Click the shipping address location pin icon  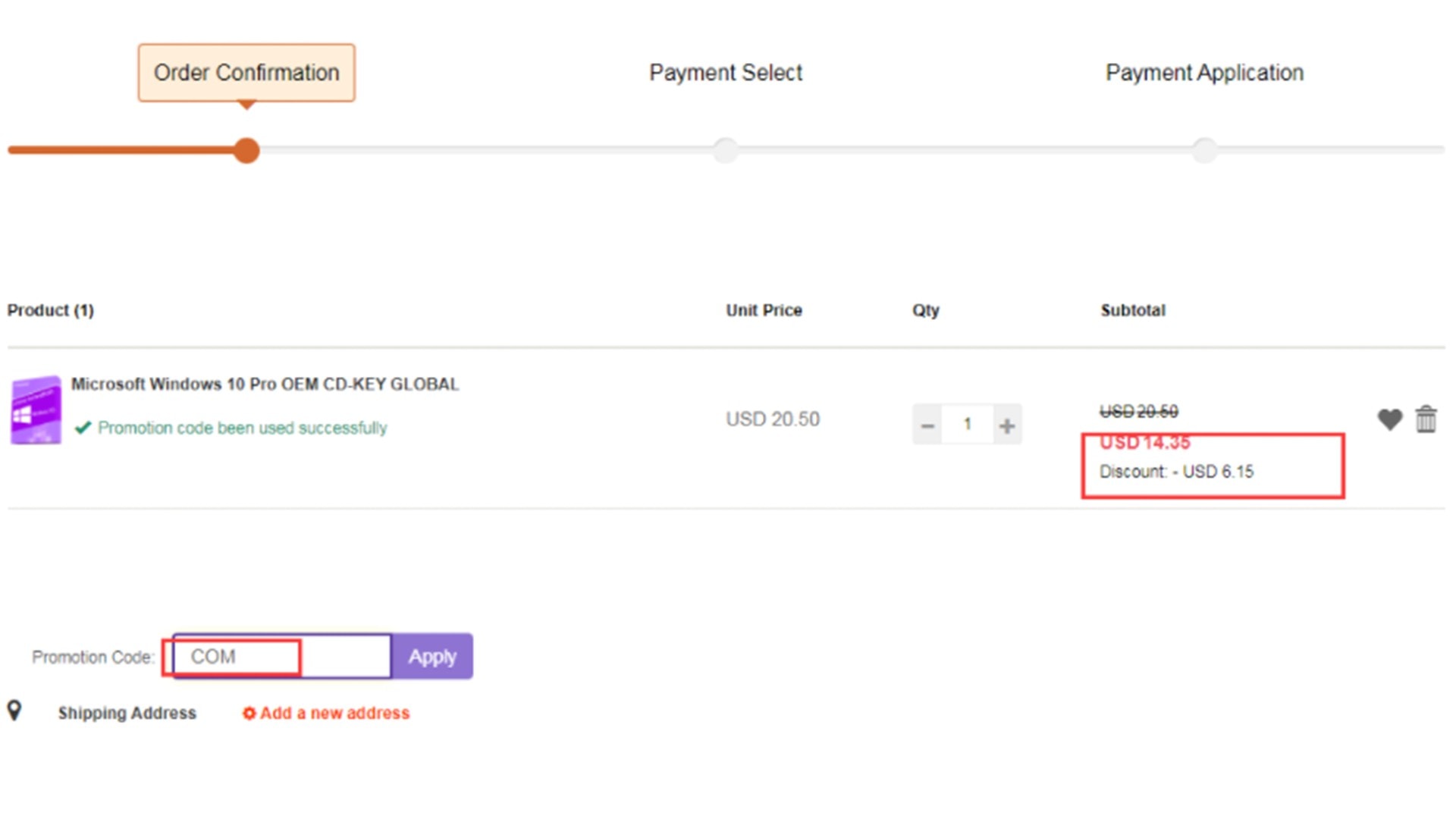point(14,711)
